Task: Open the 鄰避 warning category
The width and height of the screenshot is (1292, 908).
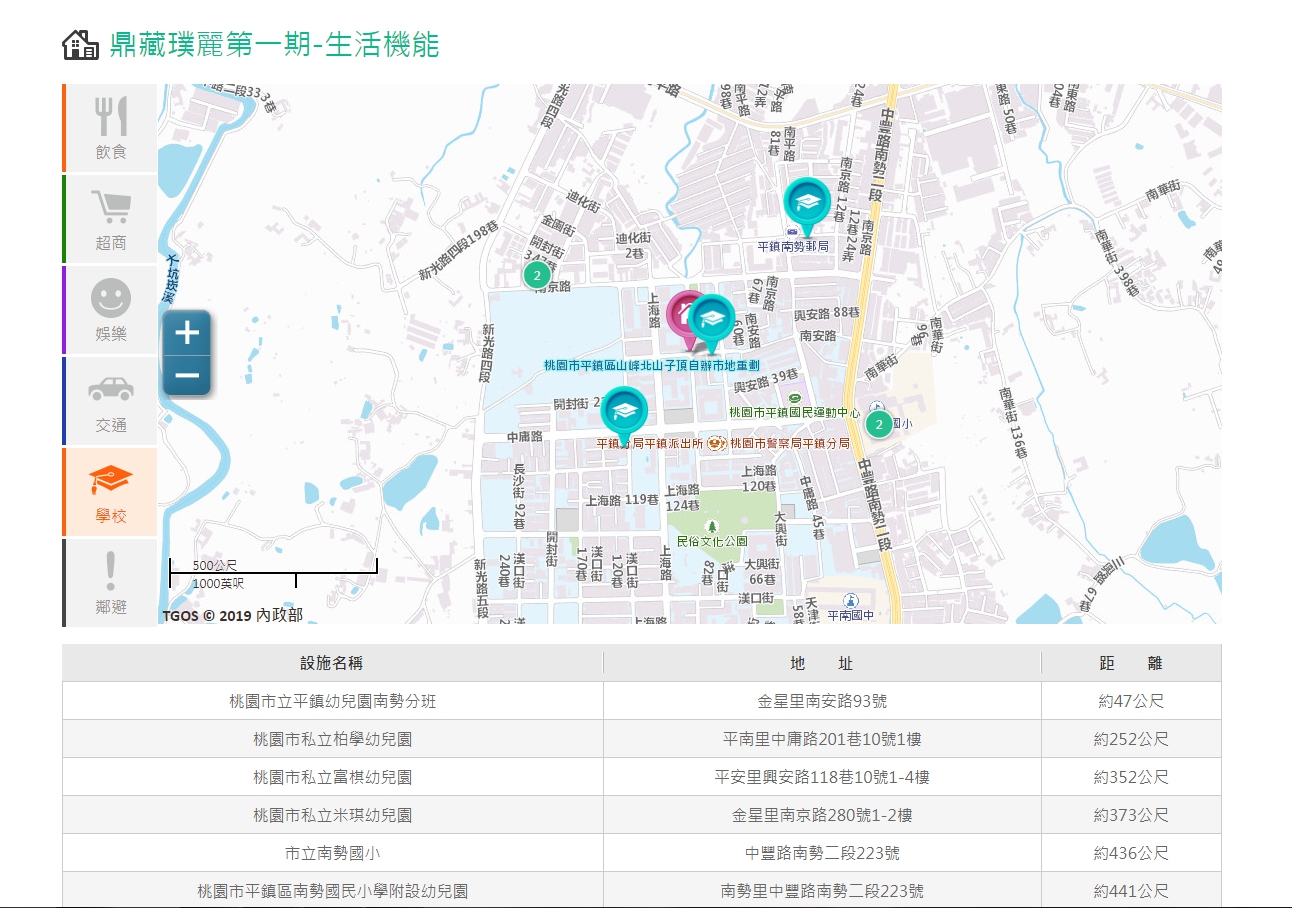Action: [111, 582]
